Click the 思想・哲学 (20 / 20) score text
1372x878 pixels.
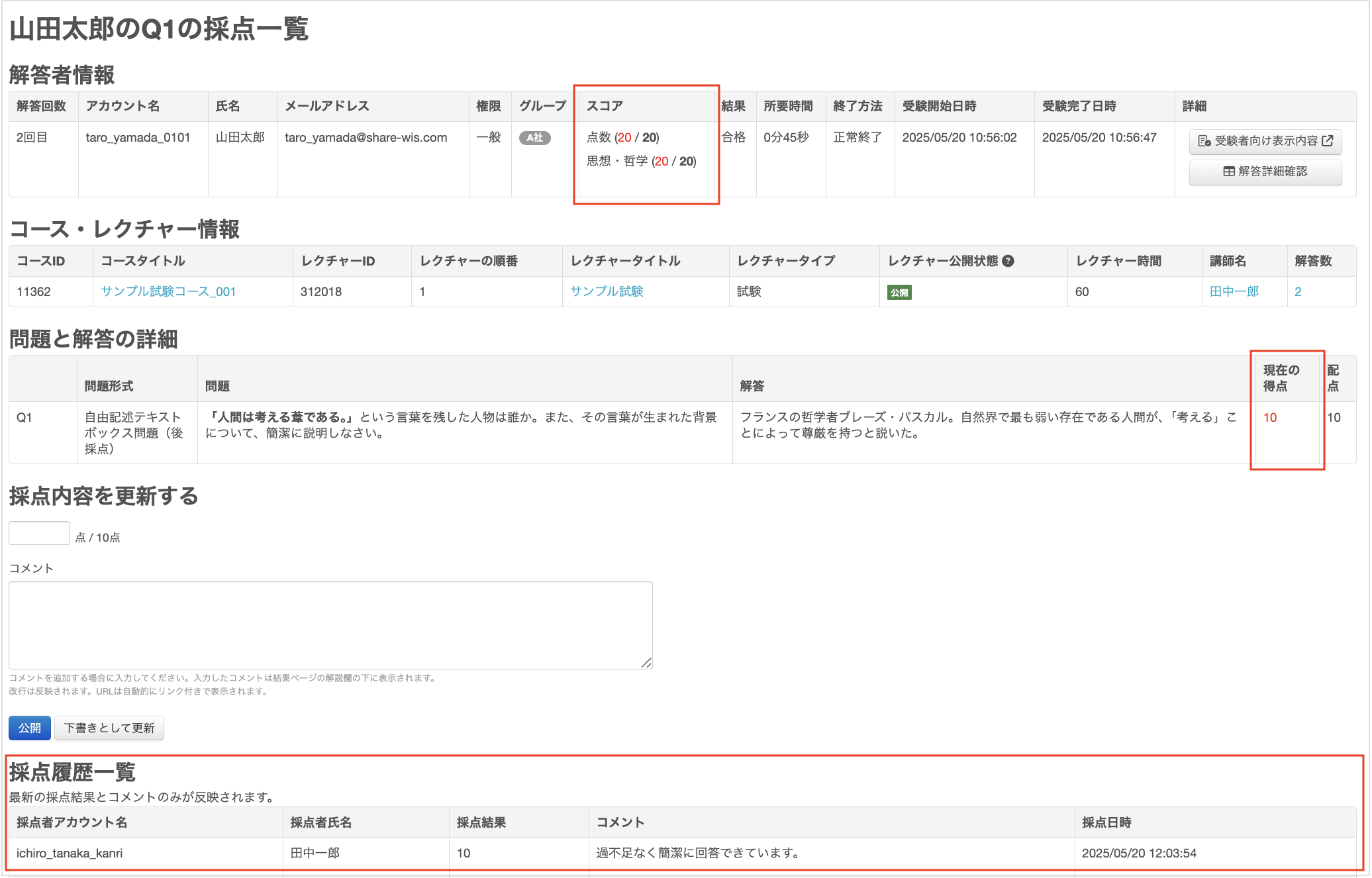click(642, 162)
